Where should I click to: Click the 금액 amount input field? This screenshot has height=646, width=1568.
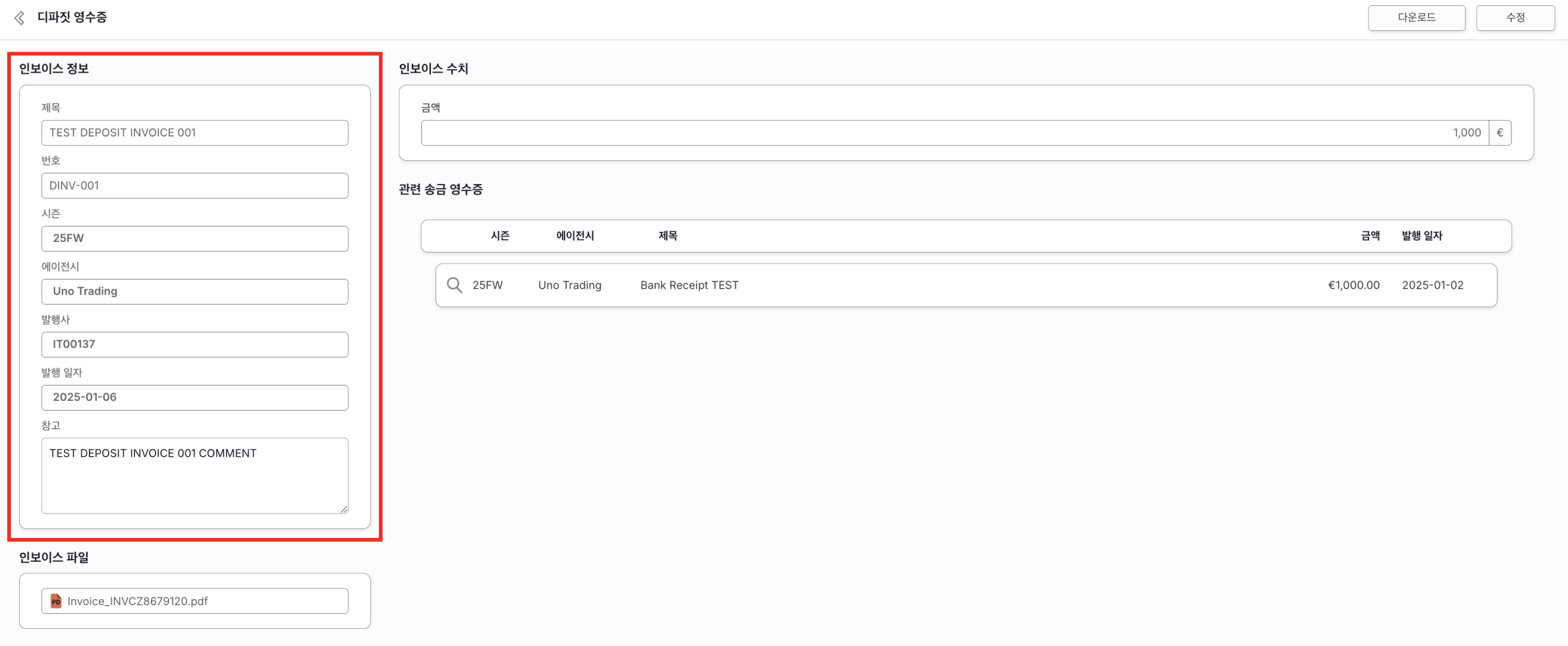[x=954, y=132]
